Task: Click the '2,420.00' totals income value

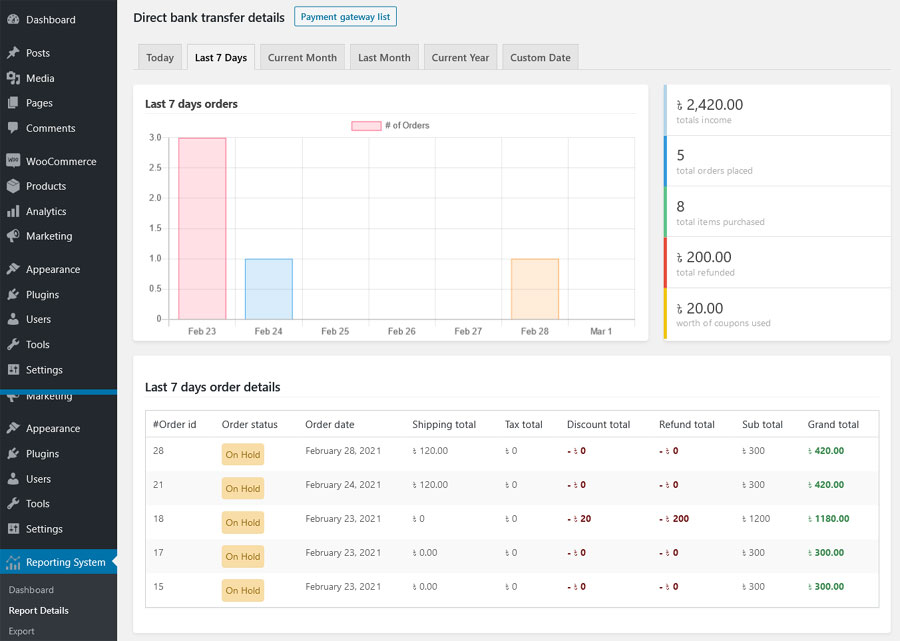Action: 709,104
